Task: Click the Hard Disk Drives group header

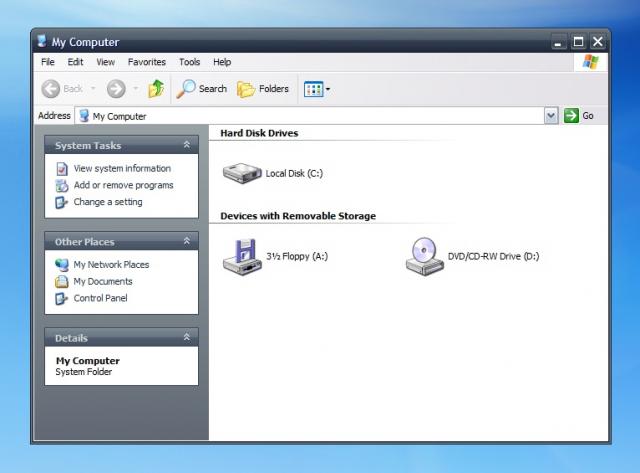Action: (x=259, y=133)
